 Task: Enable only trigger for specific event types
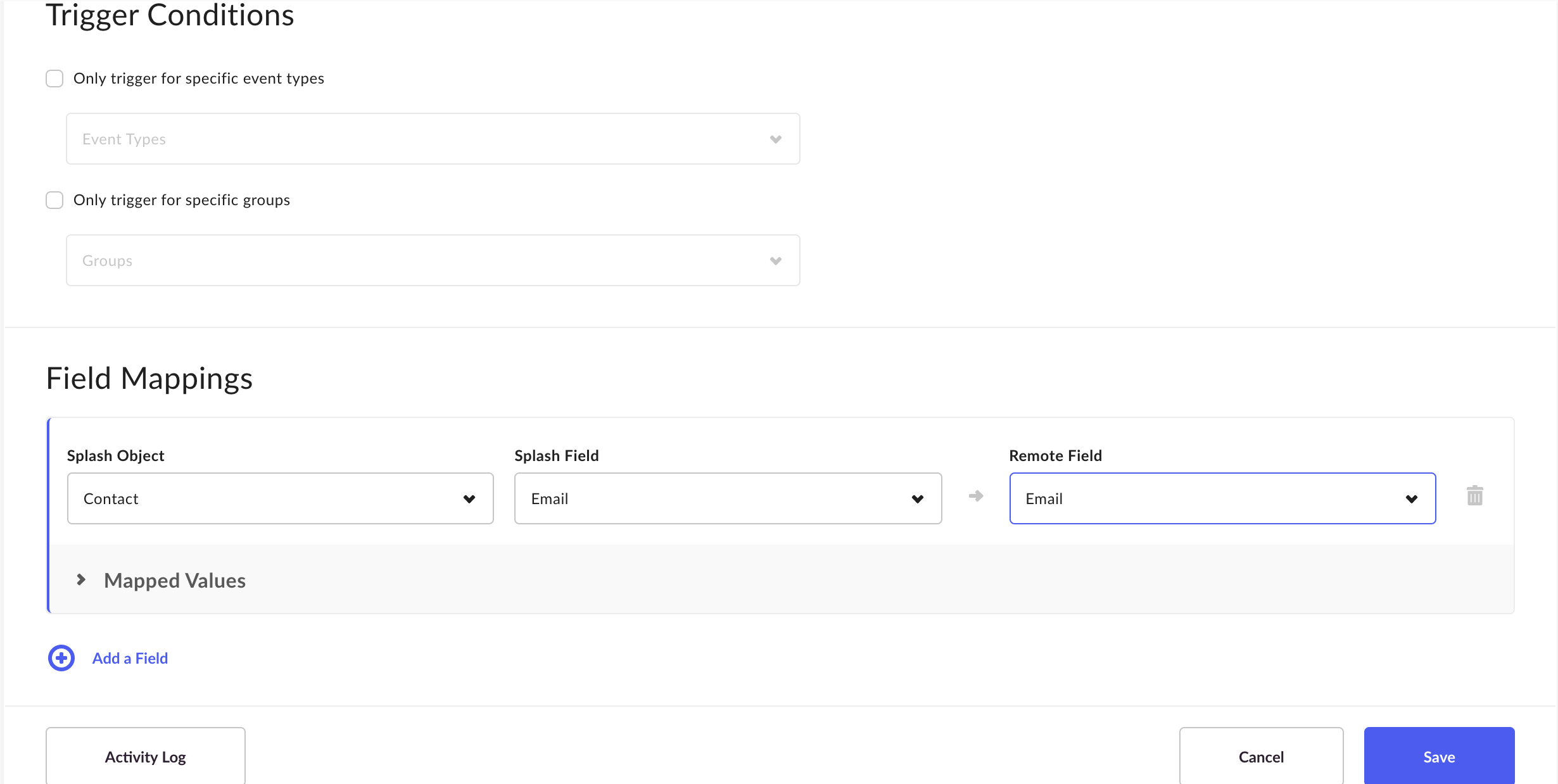(54, 79)
